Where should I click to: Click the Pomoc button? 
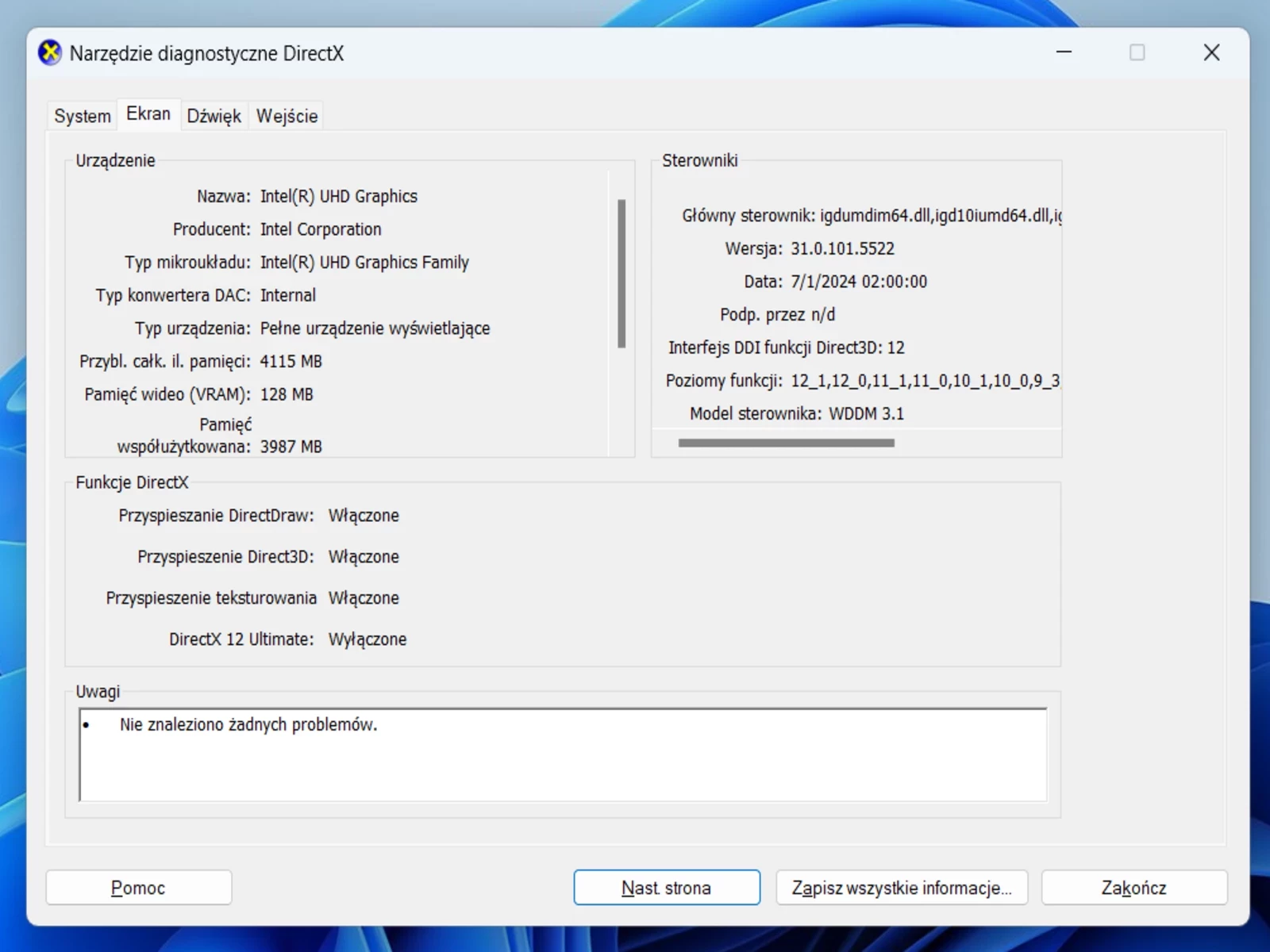139,888
